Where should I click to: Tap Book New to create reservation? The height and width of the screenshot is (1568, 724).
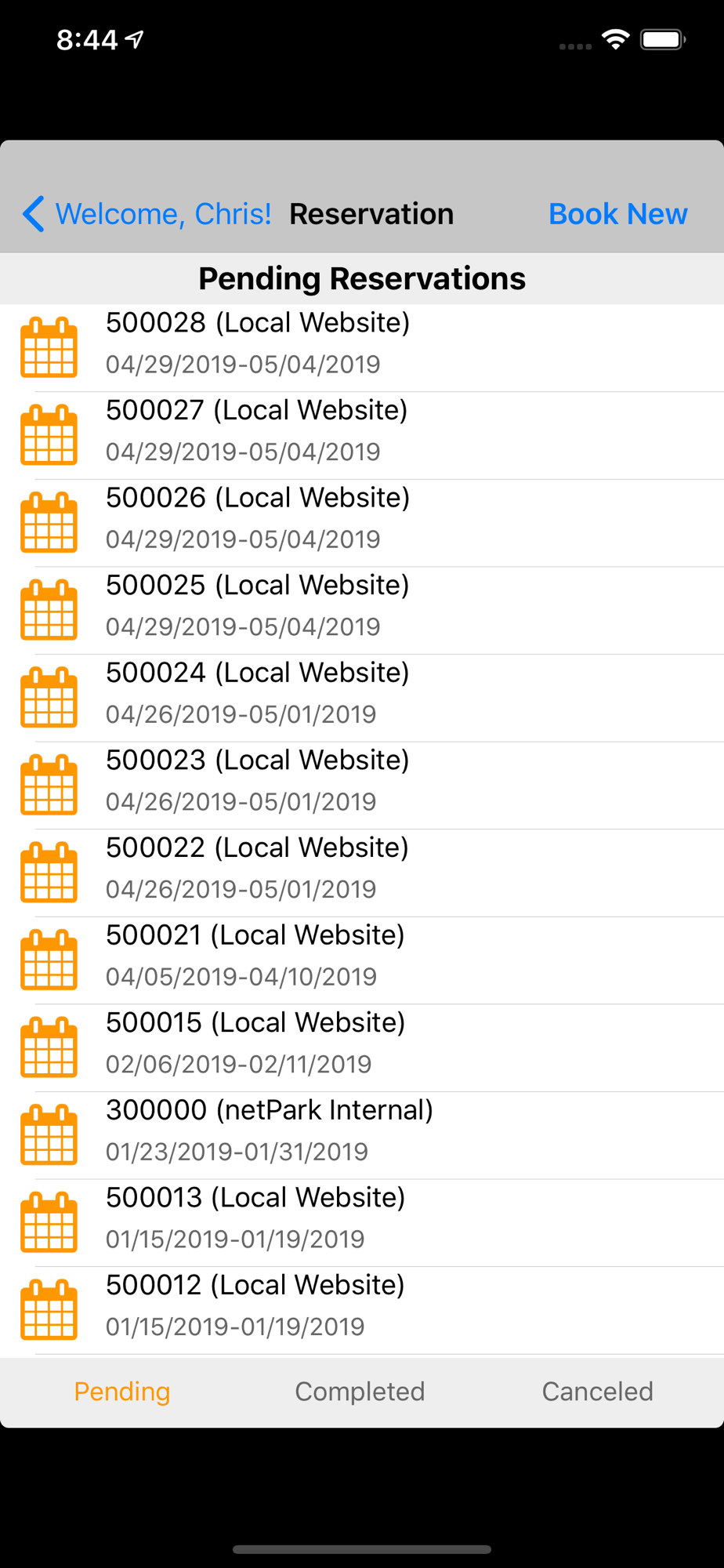click(x=618, y=214)
